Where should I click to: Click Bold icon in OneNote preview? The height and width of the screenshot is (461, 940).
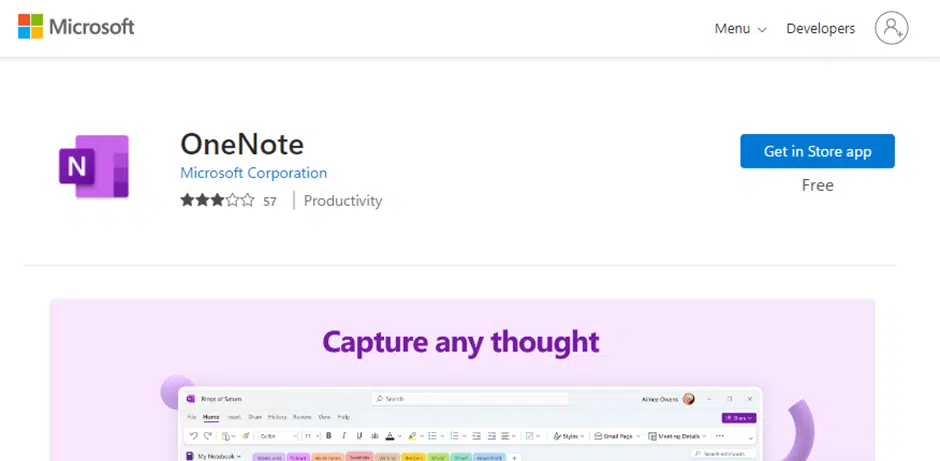[x=329, y=436]
